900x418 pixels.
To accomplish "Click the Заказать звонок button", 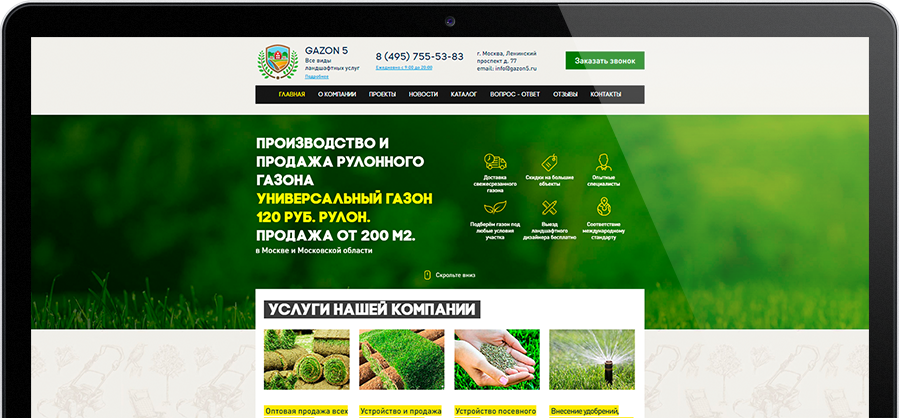I will (x=605, y=60).
